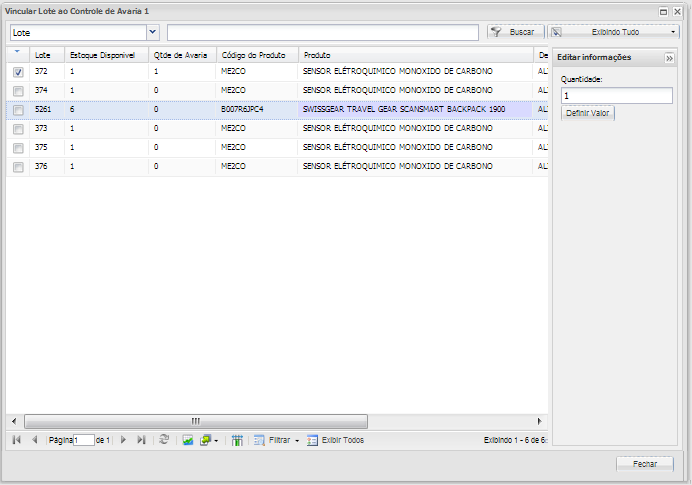692x485 pixels.
Task: Click the Buscar search button
Action: [516, 32]
